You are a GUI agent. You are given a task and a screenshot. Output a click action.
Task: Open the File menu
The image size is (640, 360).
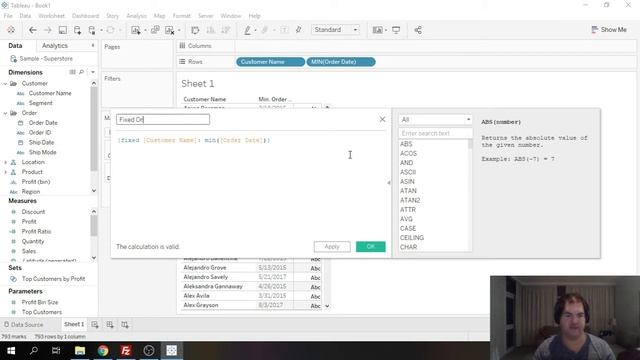8,16
